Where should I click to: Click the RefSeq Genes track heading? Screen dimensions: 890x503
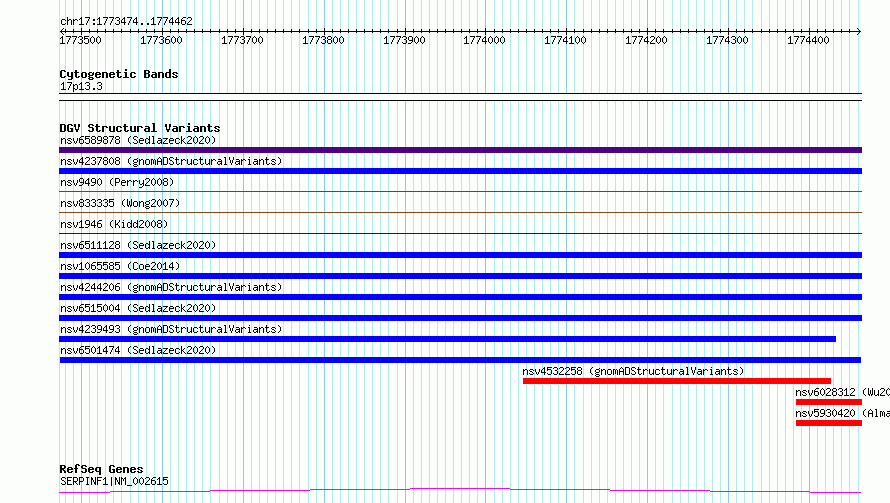point(101,470)
